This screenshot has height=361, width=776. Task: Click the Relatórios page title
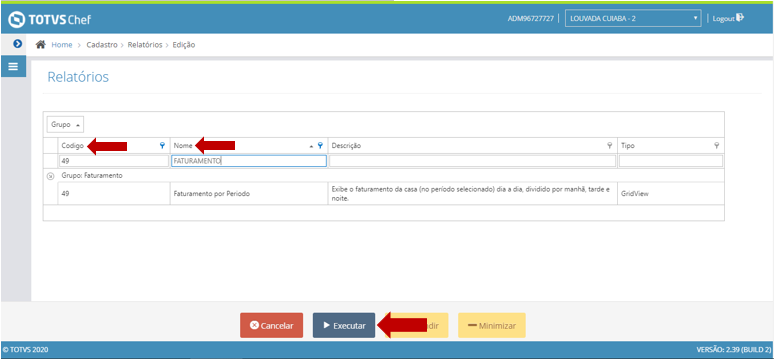click(78, 77)
